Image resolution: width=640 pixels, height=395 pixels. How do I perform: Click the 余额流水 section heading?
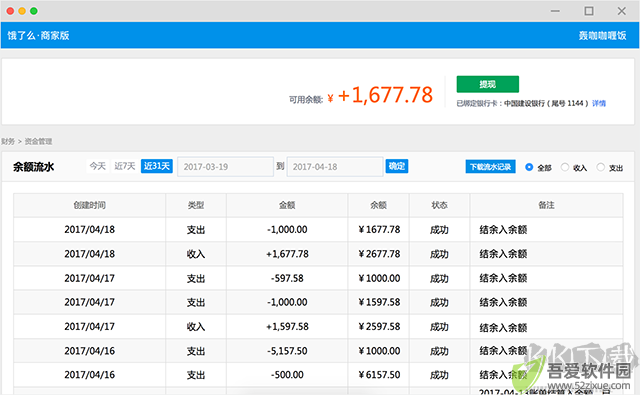pos(33,167)
